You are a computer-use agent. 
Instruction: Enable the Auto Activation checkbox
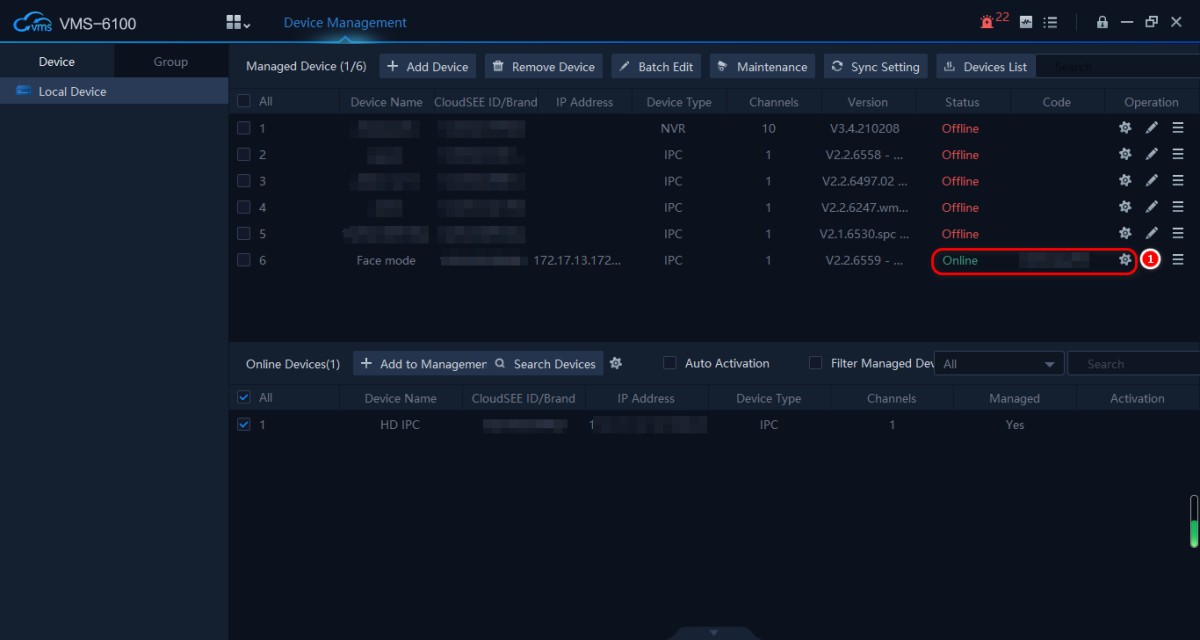(x=670, y=364)
